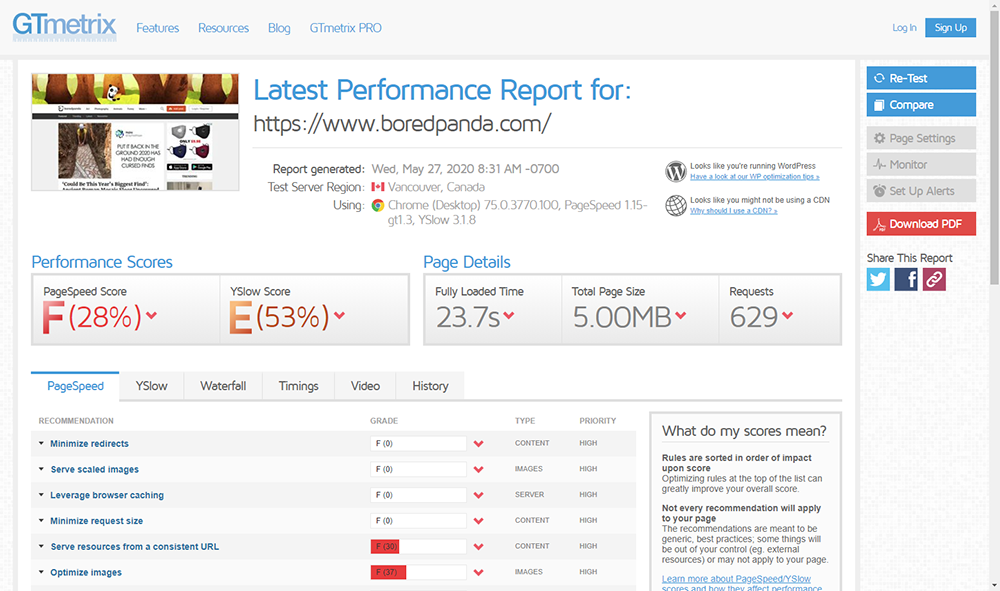This screenshot has width=1000, height=591.
Task: Share report on Twitter
Action: tap(878, 279)
